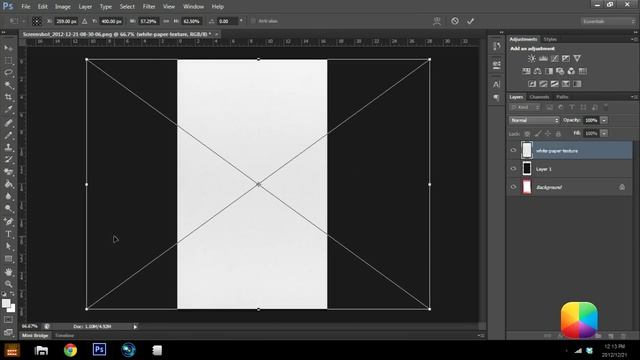The image size is (640, 360).
Task: Add a Levels adjustment
Action: 543,58
